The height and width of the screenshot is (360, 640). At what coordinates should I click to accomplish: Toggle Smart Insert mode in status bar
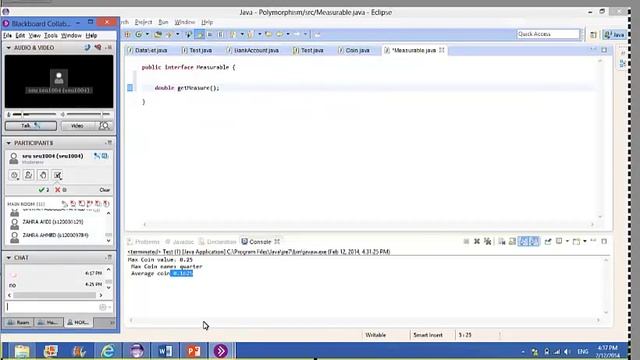click(428, 335)
